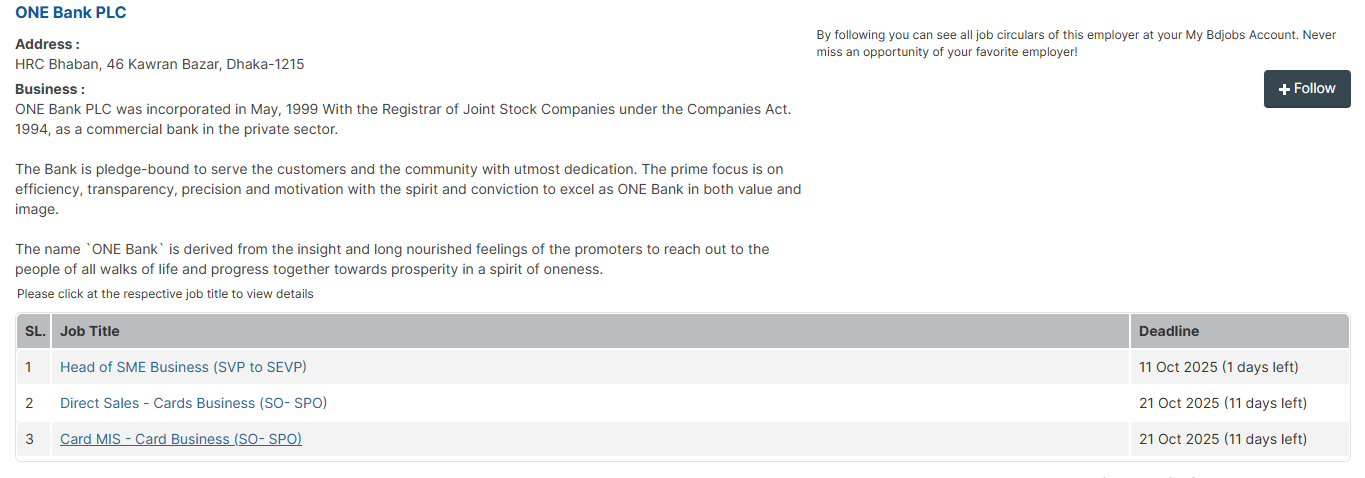Click the SL. column header
This screenshot has width=1365, height=478.
tap(35, 331)
